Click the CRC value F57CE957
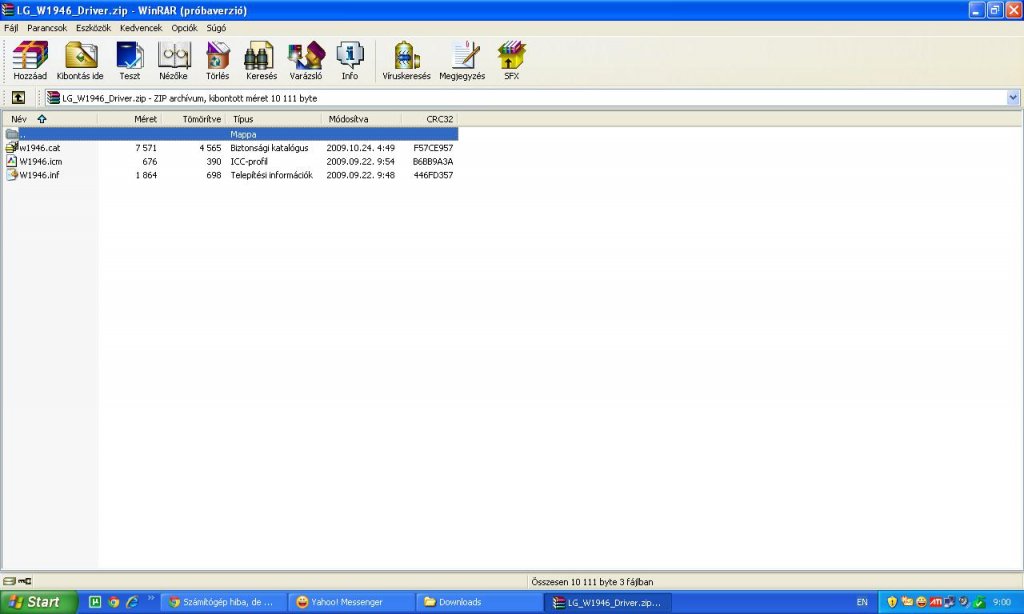 pyautogui.click(x=433, y=148)
